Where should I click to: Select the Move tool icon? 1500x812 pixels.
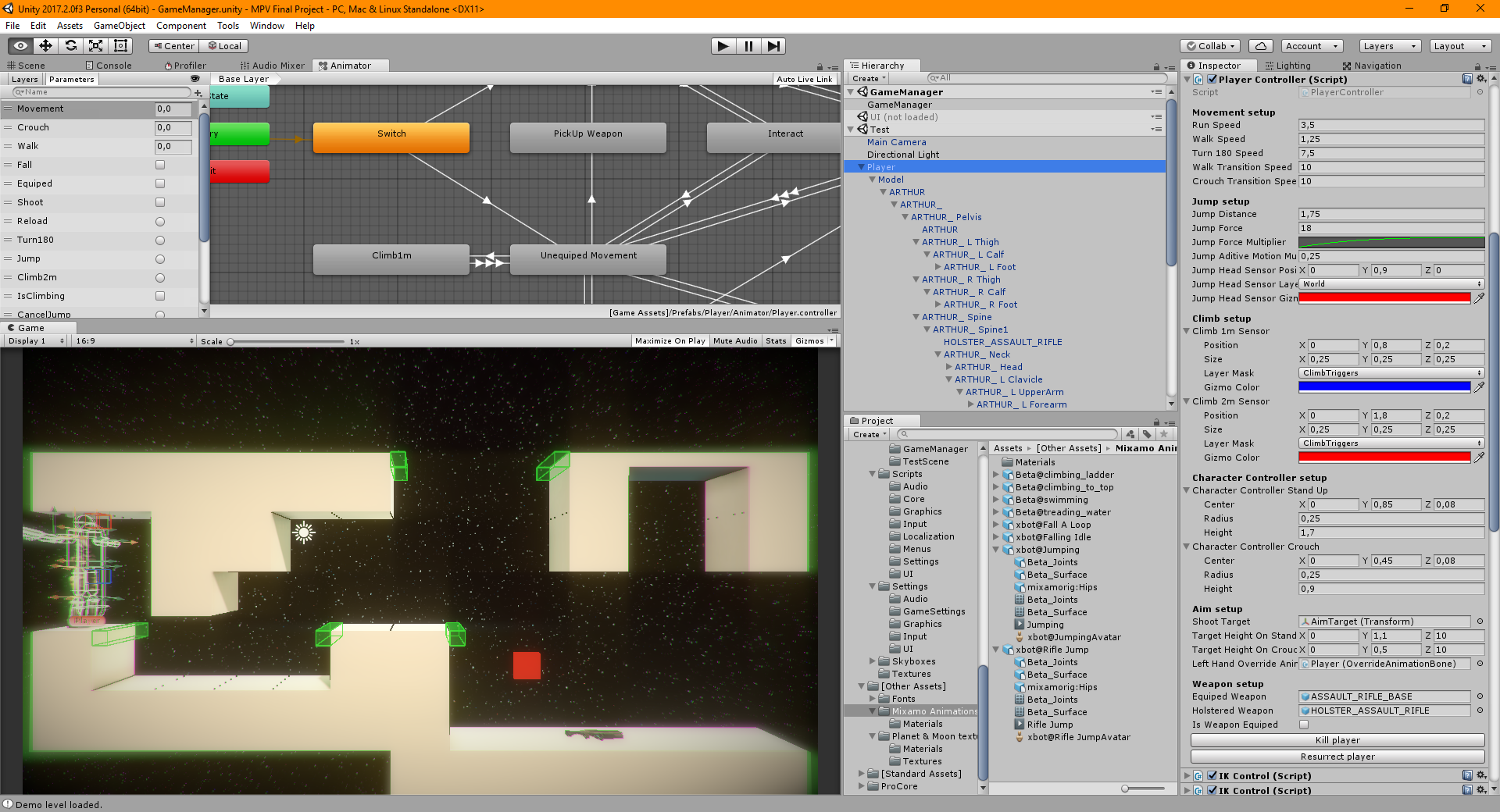pos(45,46)
